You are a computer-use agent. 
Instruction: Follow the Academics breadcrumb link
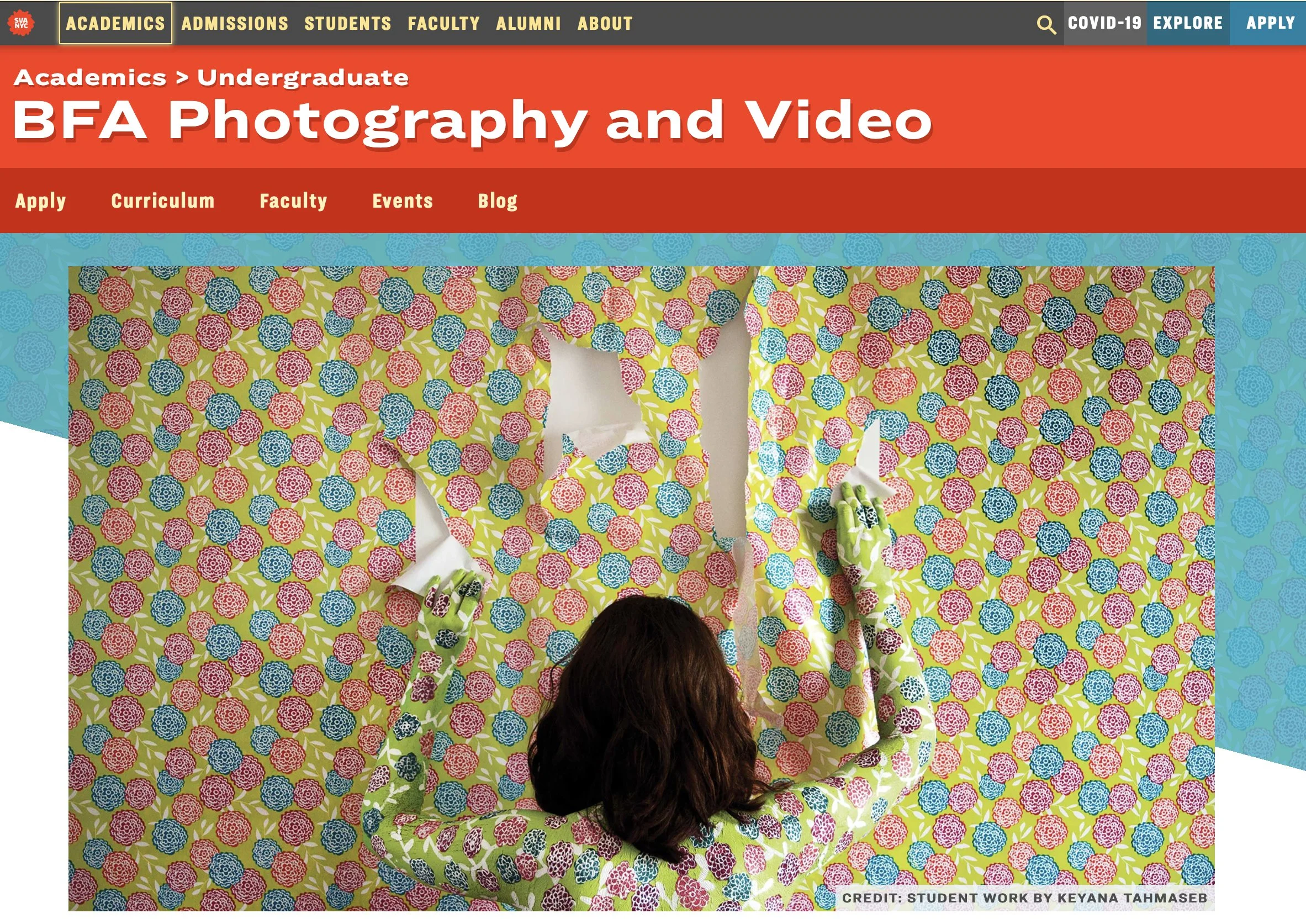pos(91,77)
